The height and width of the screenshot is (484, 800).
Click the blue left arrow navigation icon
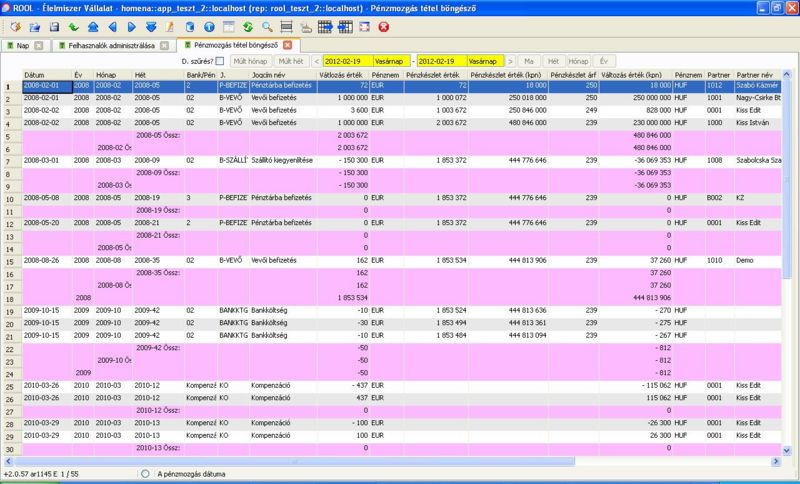[x=110, y=26]
